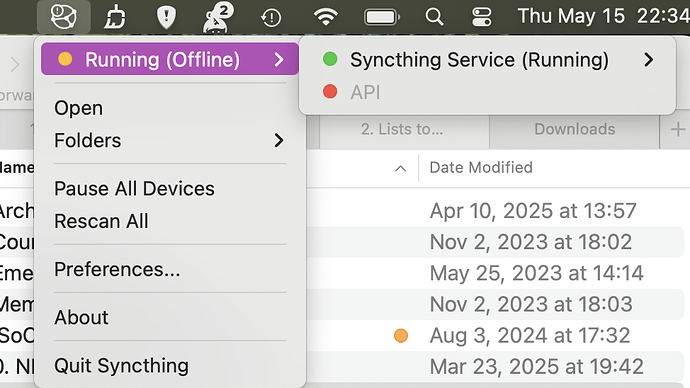Image resolution: width=690 pixels, height=388 pixels.
Task: Click Finder forward navigation arrow
Action: click(15, 65)
